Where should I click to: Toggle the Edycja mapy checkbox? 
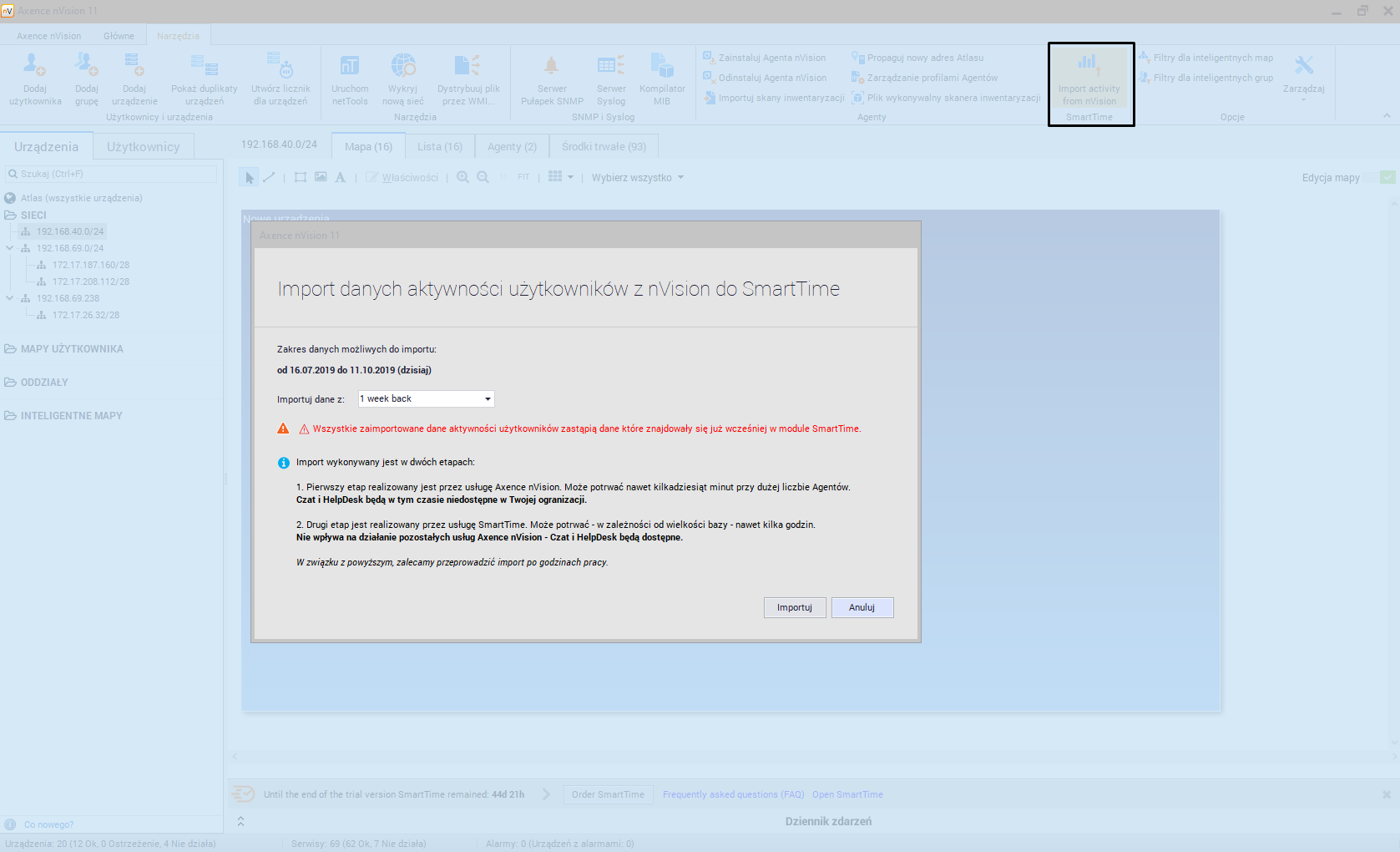pos(1387,177)
